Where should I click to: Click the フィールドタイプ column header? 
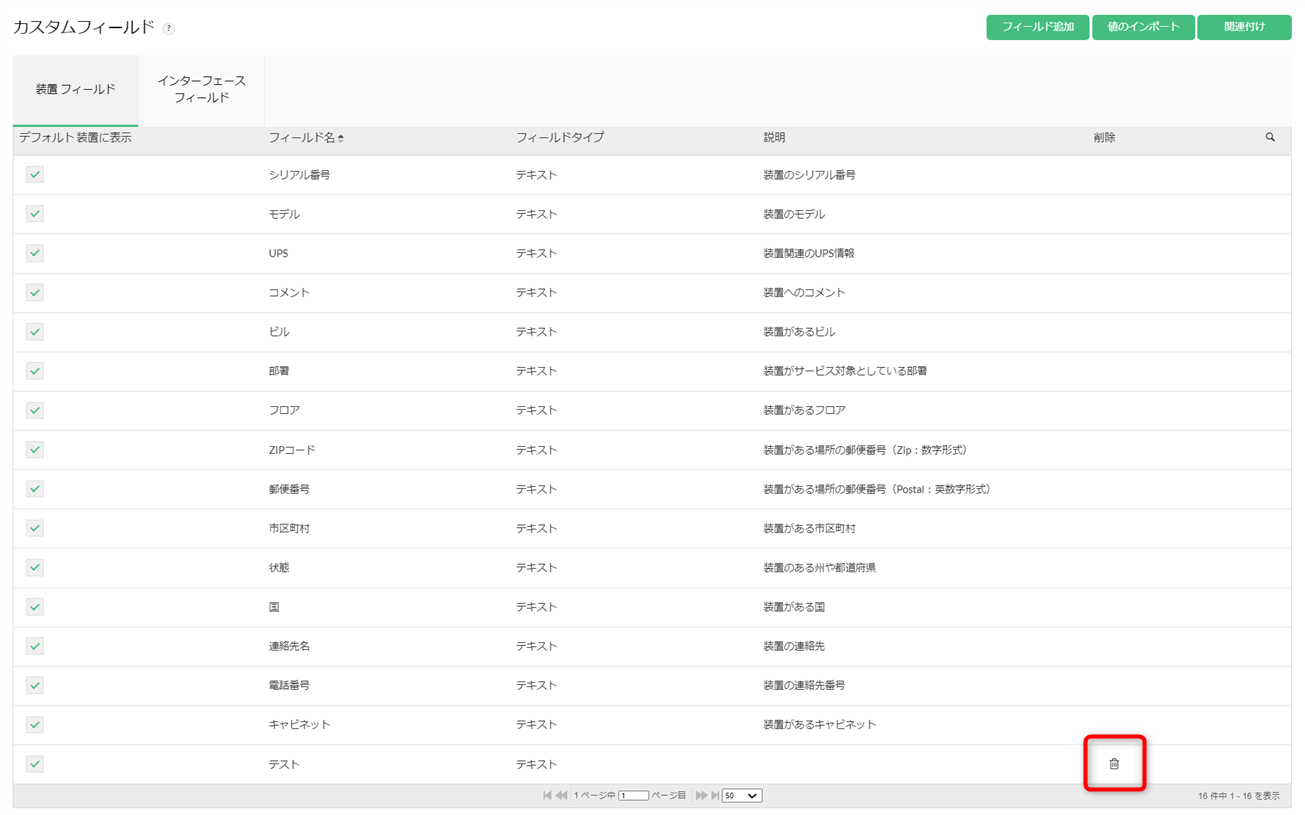(560, 138)
